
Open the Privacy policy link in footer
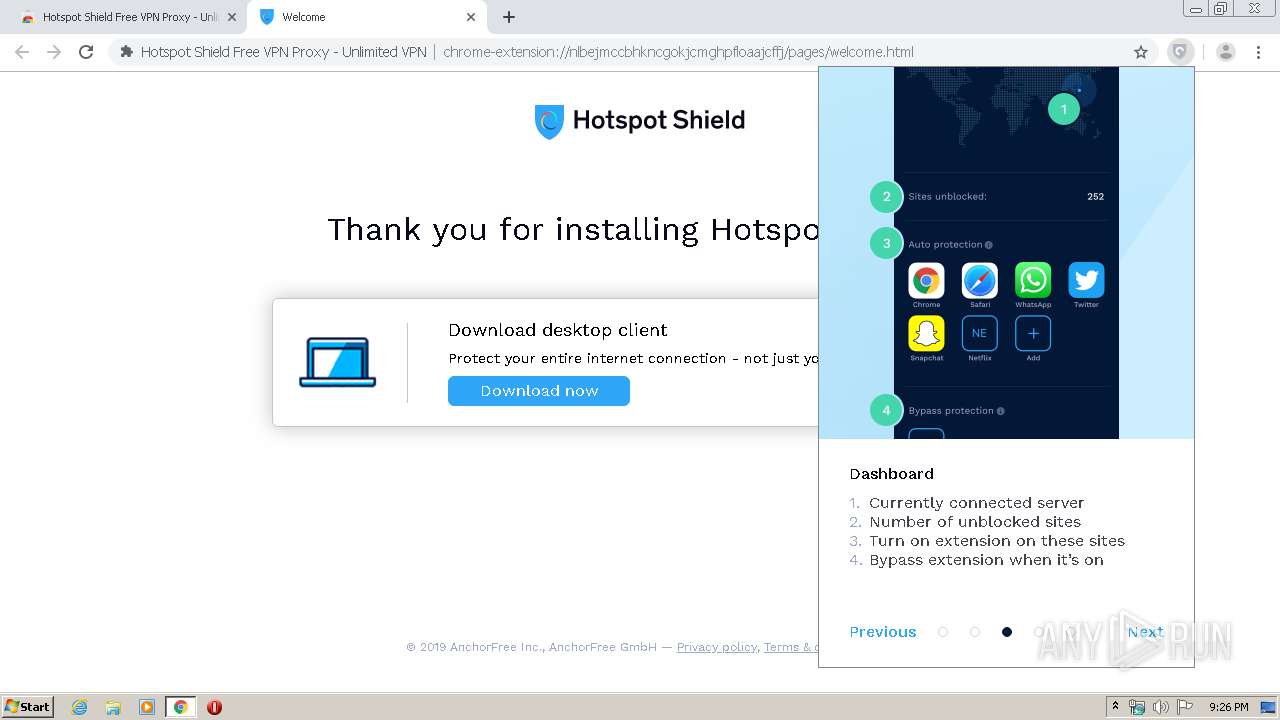[717, 647]
